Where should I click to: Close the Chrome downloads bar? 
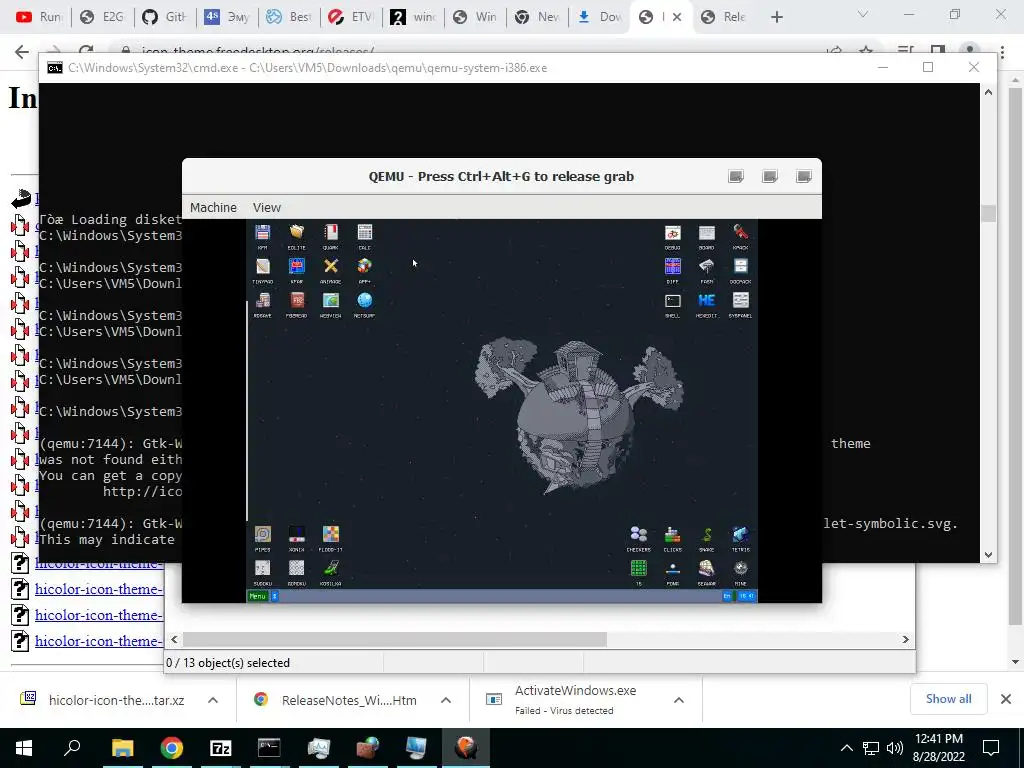click(1006, 699)
